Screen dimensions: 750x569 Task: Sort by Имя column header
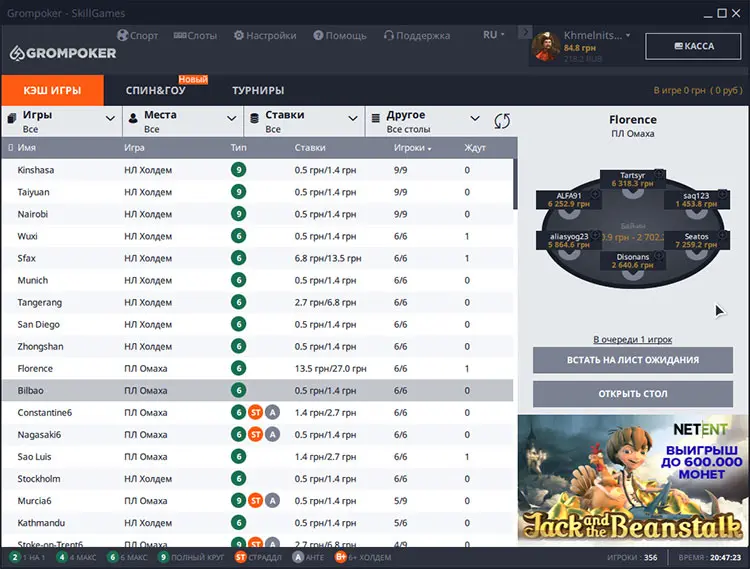point(26,148)
